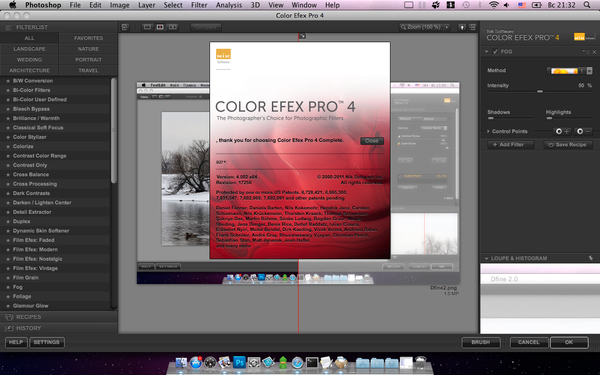Select the FAVORITES category tab
This screenshot has height=375, width=600.
pos(88,38)
